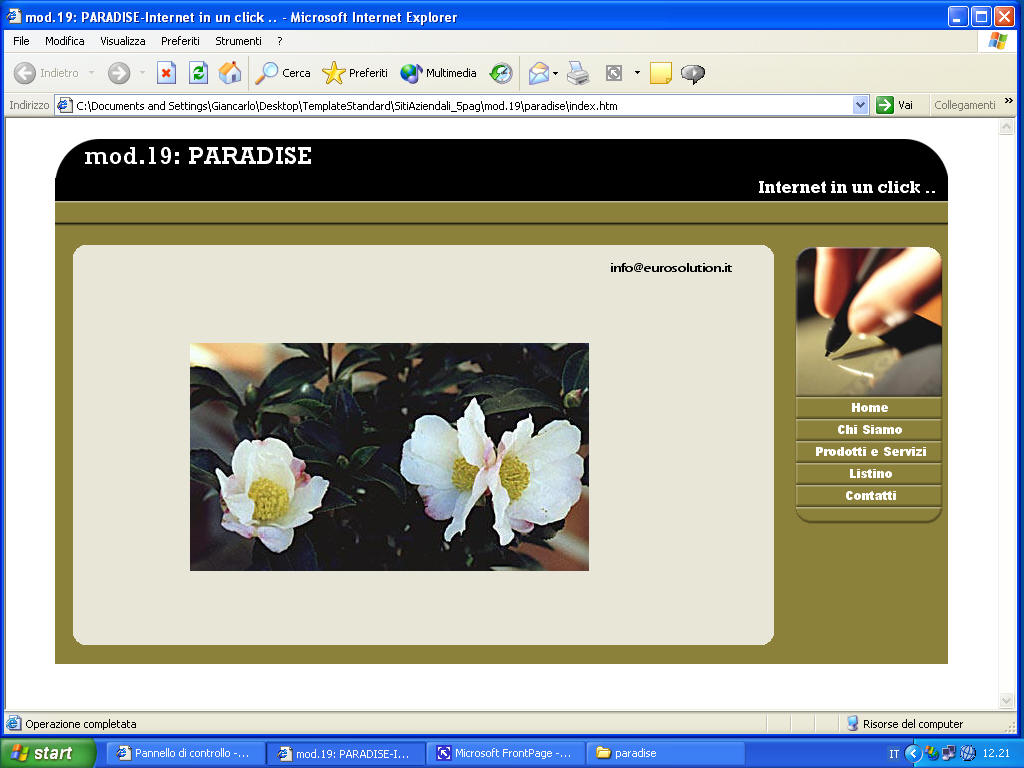
Task: Click the IT language indicator
Action: pos(894,754)
